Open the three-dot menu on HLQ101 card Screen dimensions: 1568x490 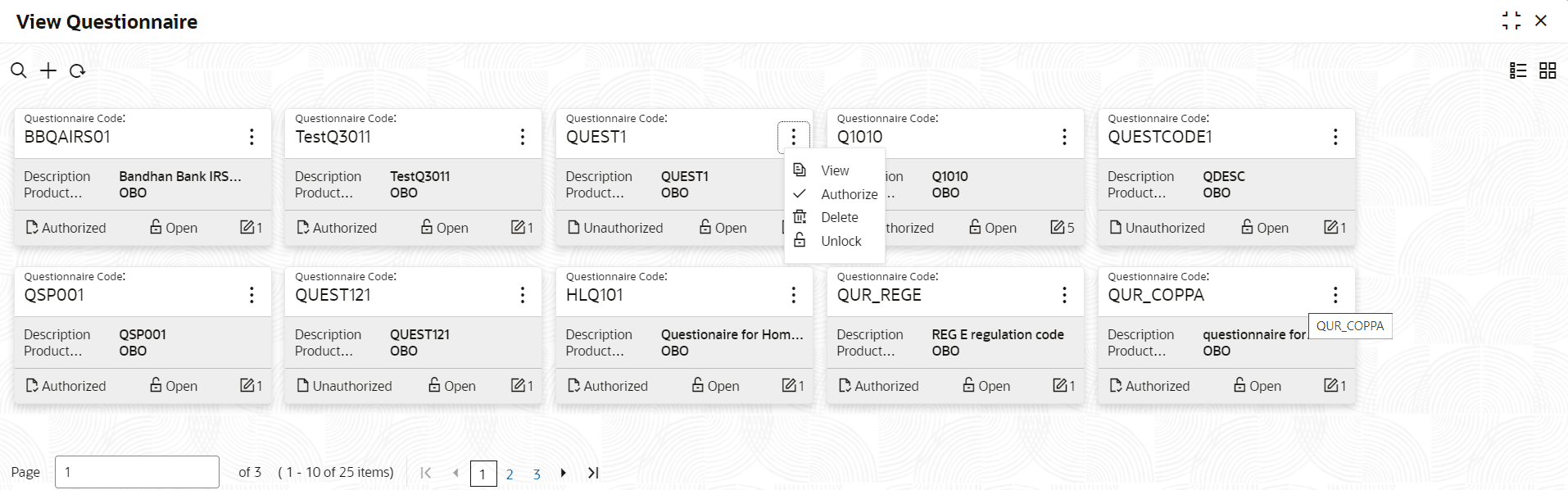pos(793,295)
